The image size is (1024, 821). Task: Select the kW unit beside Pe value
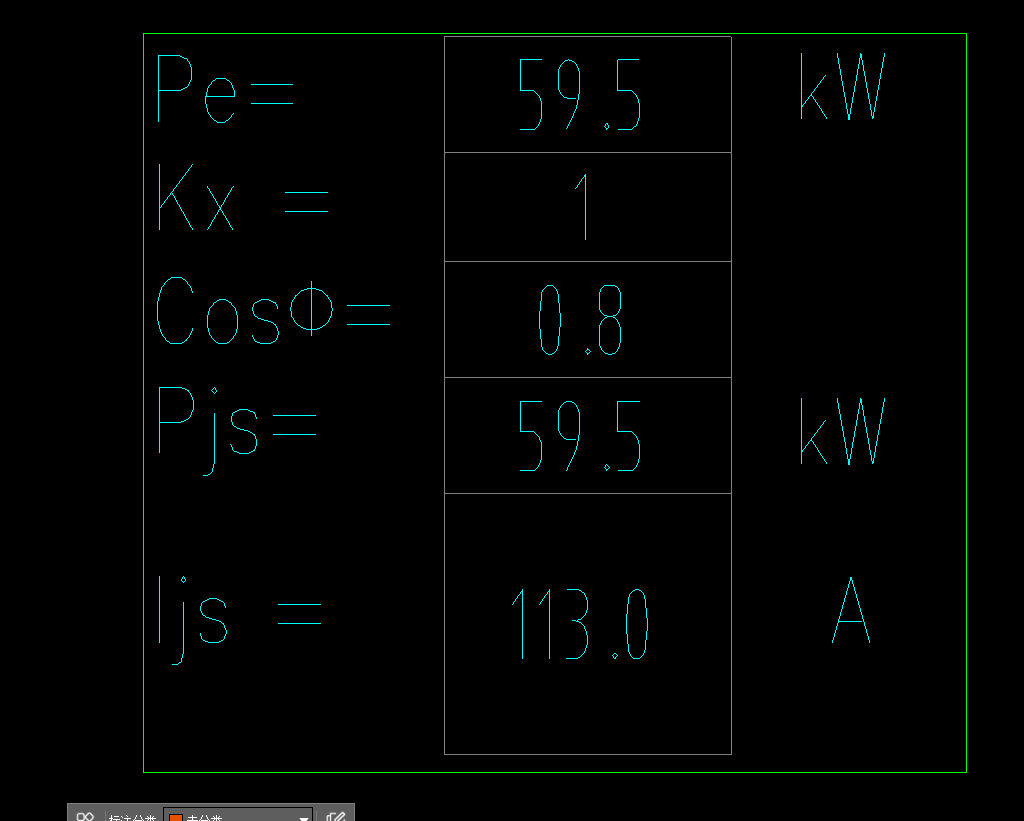tap(843, 86)
